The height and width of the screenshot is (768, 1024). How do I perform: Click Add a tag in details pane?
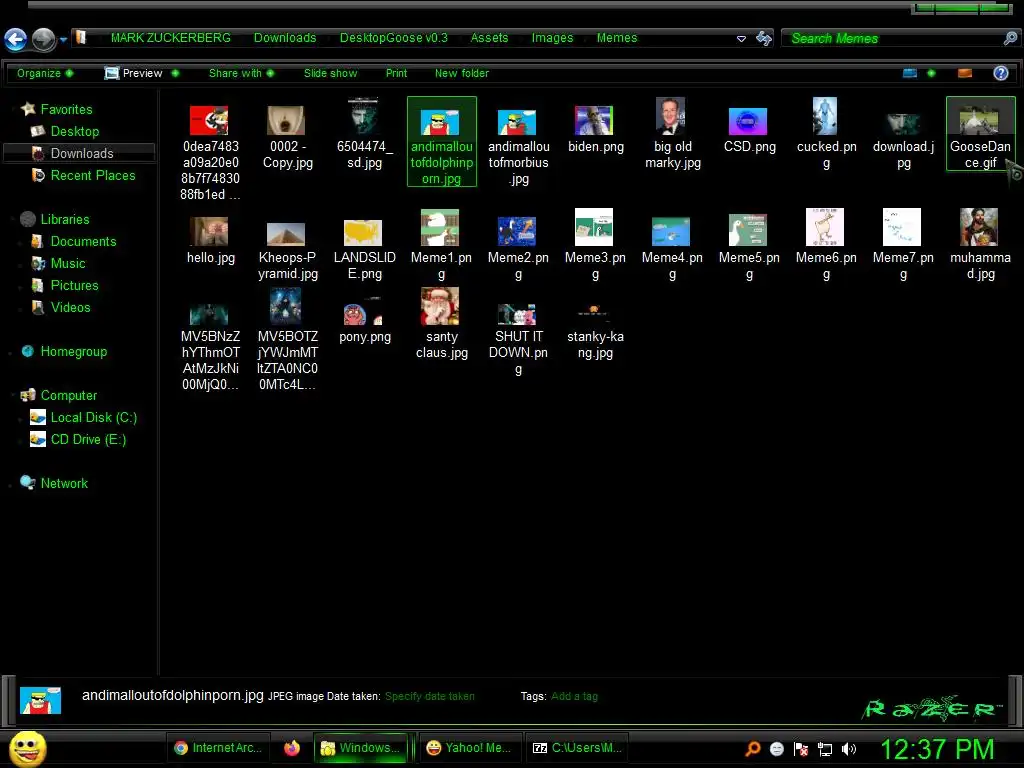(x=574, y=696)
